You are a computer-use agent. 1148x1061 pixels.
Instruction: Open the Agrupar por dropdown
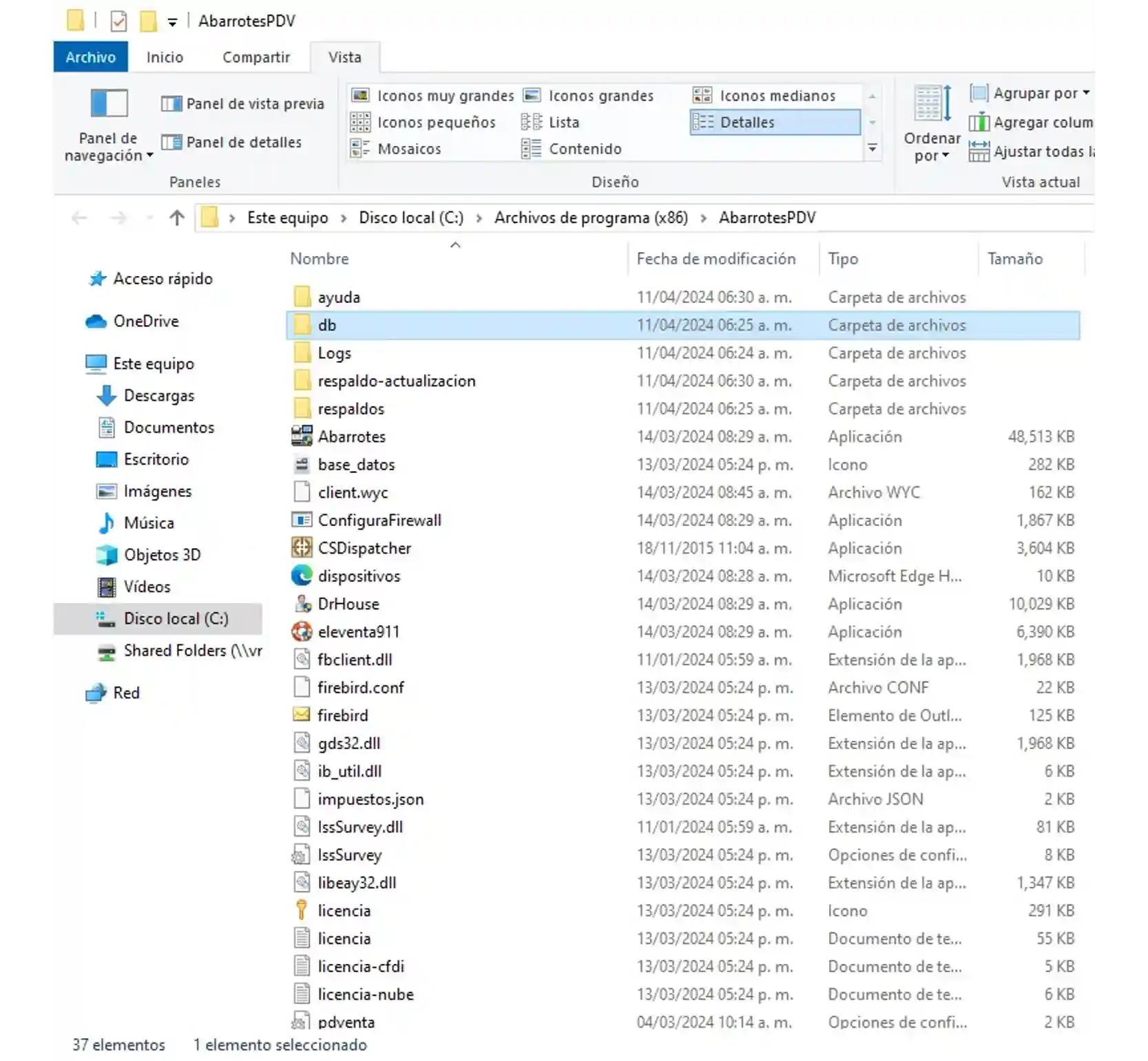[x=1030, y=93]
